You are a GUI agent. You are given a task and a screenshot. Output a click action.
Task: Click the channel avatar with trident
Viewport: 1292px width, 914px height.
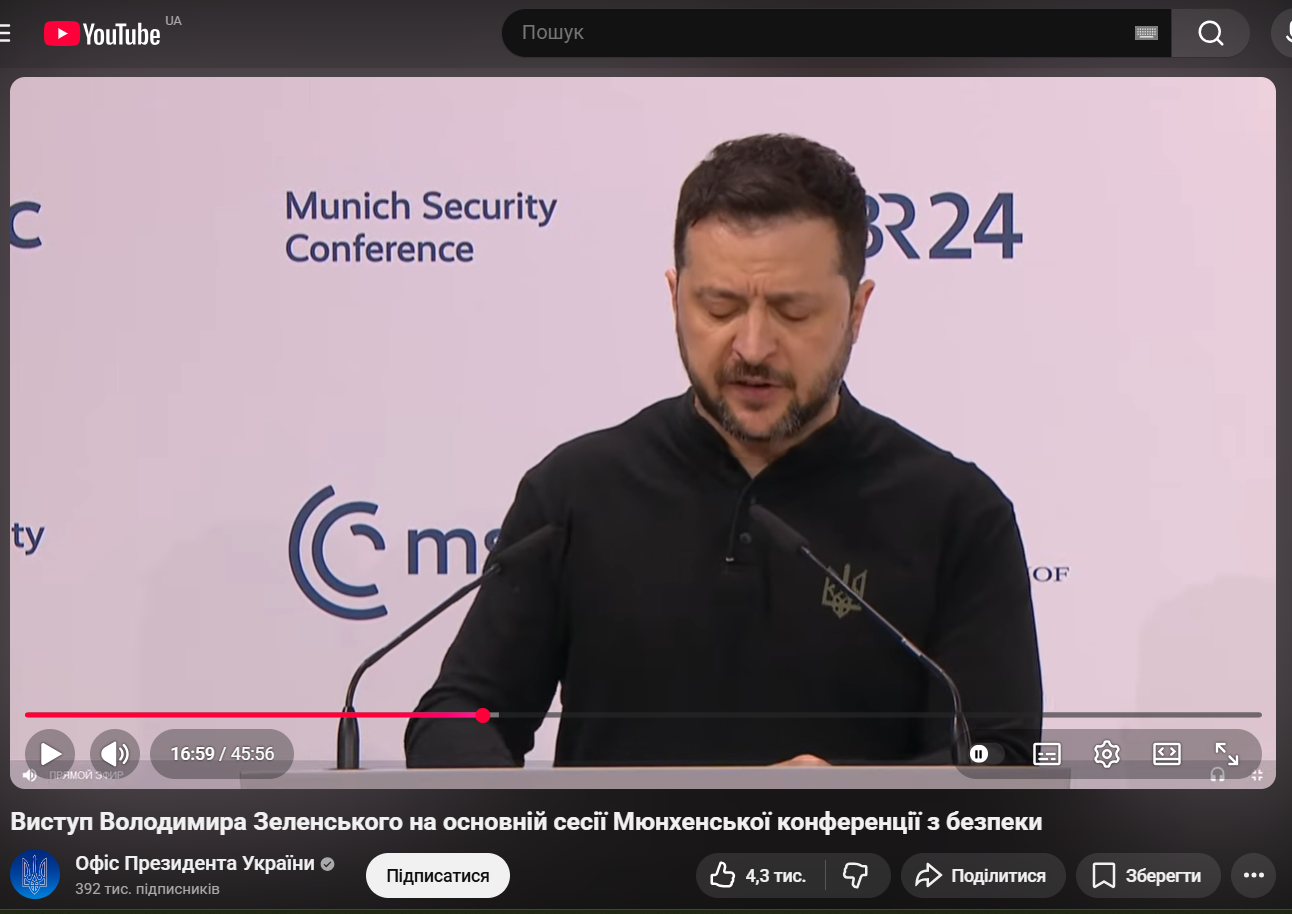(35, 875)
